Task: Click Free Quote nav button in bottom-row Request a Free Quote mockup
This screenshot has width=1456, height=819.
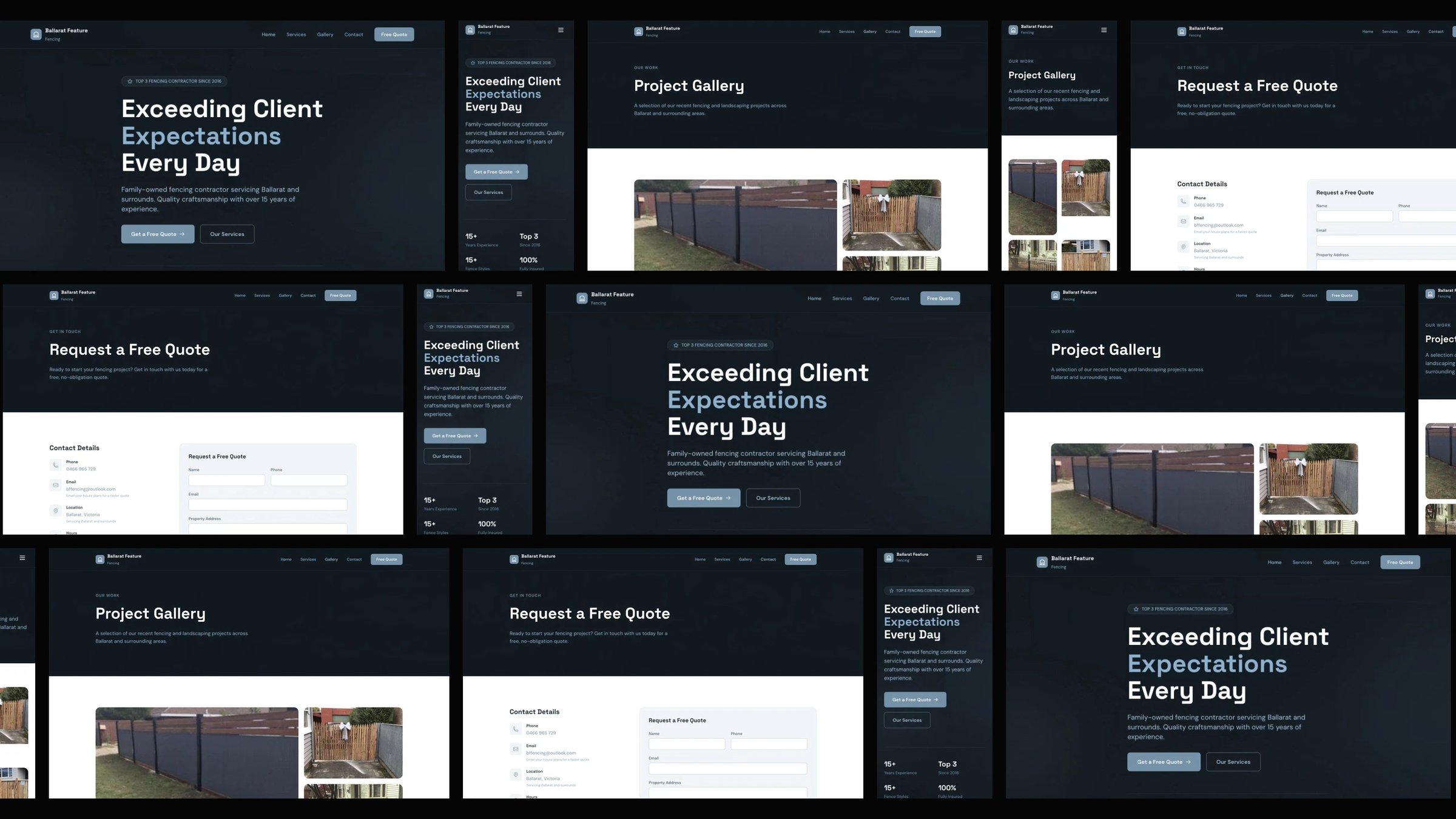Action: 801,559
